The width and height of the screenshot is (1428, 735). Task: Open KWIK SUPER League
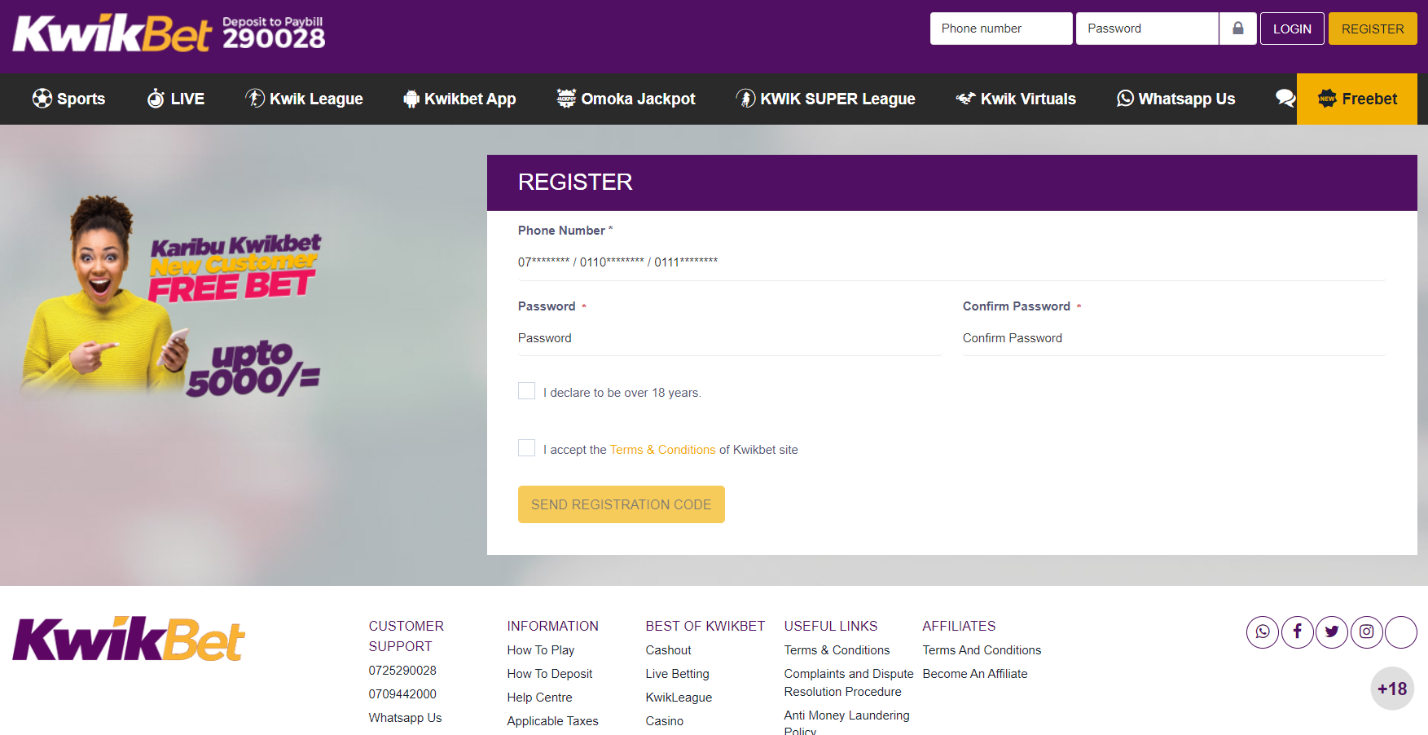(826, 99)
